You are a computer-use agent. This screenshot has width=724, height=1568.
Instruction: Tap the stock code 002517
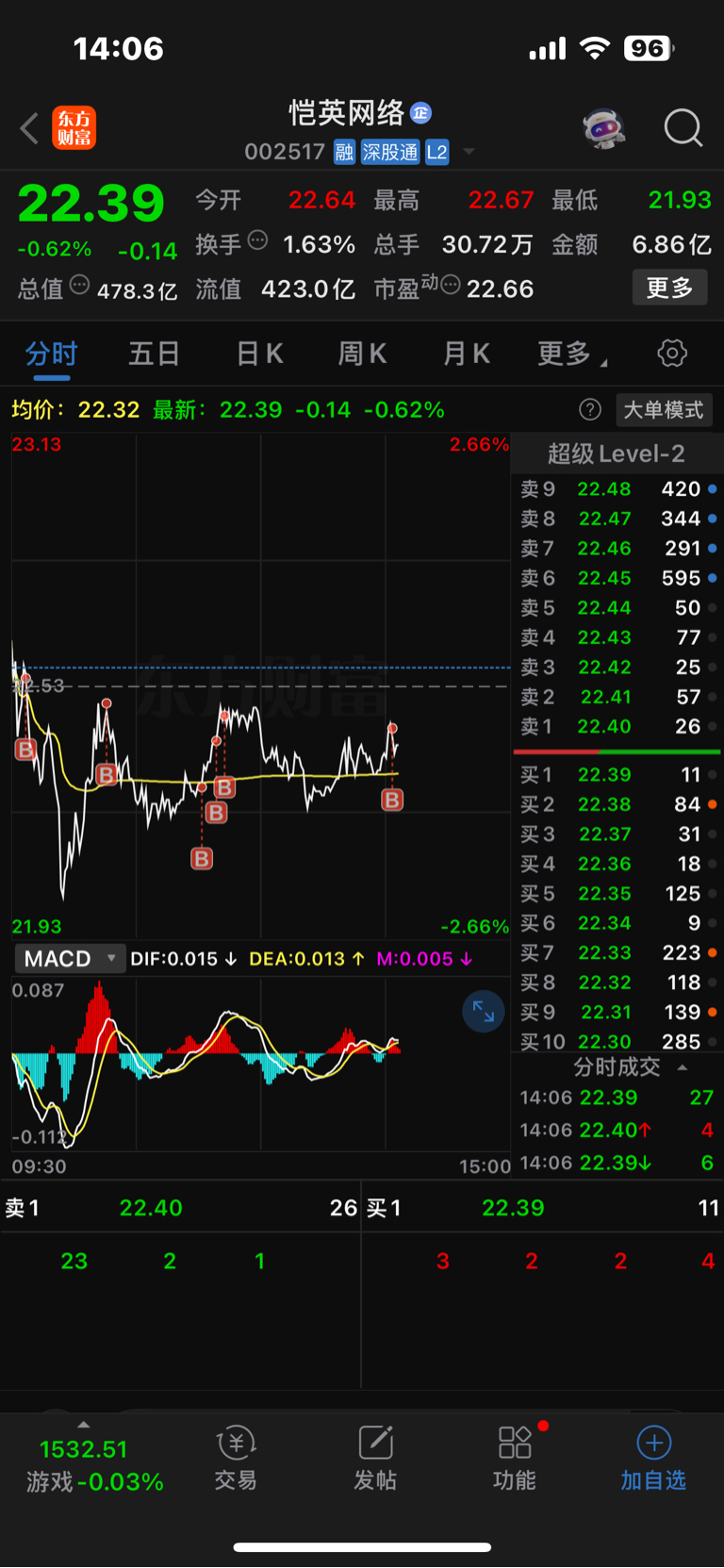(x=285, y=152)
